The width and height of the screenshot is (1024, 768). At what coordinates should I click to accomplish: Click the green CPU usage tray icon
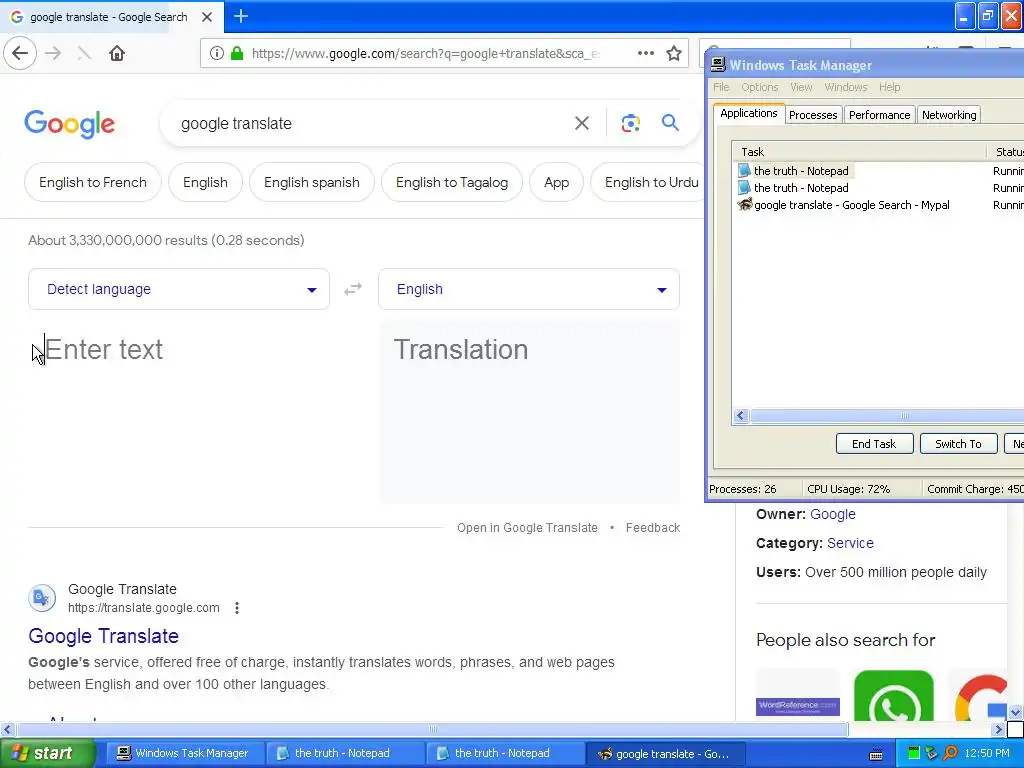point(914,754)
